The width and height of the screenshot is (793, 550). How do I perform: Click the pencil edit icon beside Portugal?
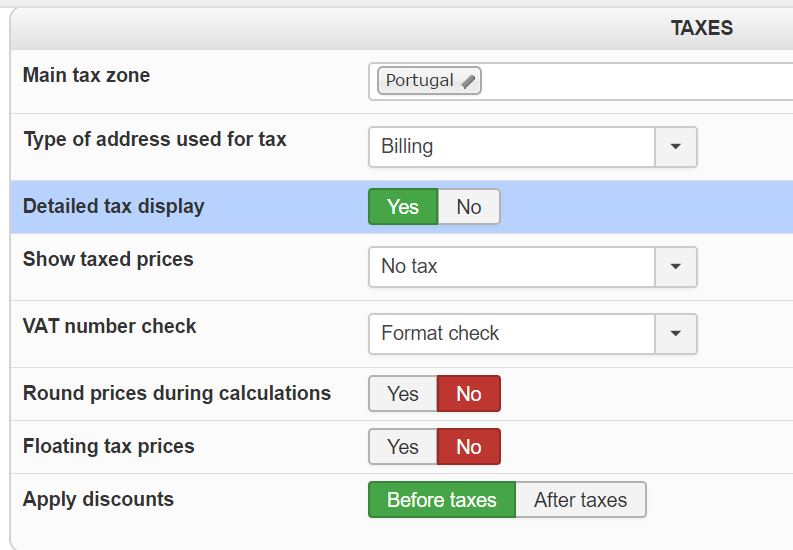pyautogui.click(x=468, y=81)
